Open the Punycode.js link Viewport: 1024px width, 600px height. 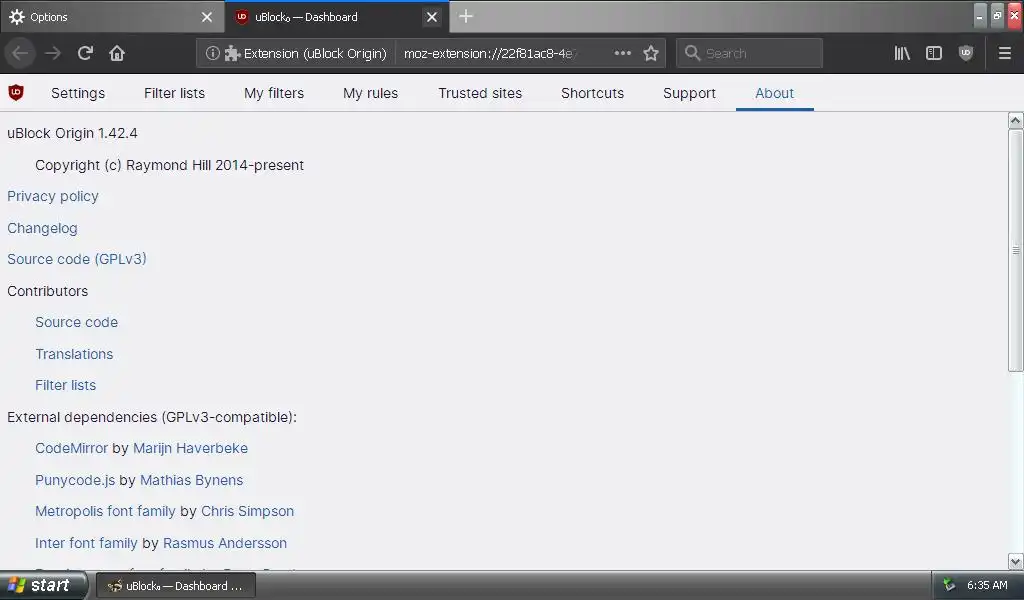75,480
